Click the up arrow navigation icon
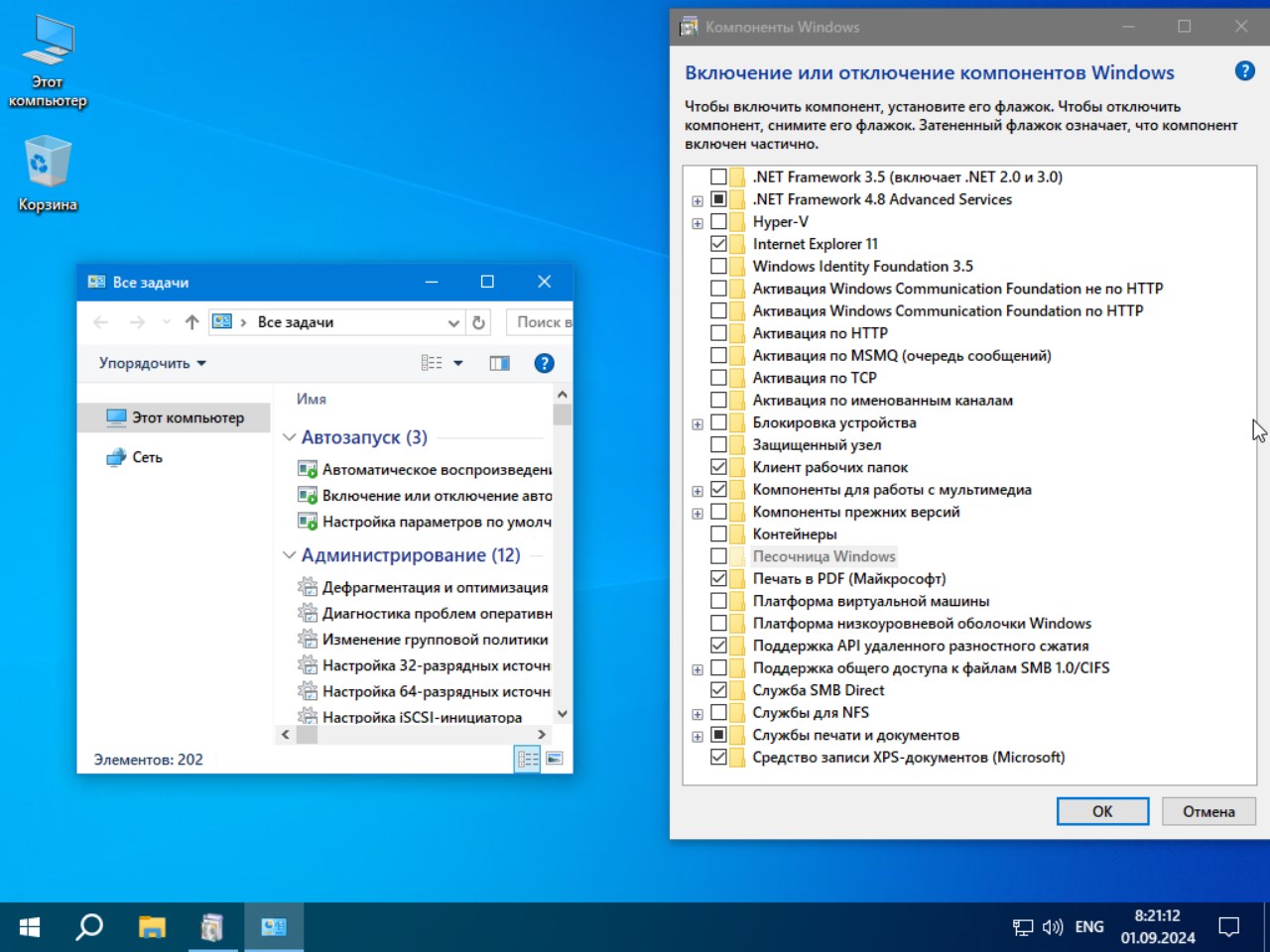 [192, 322]
